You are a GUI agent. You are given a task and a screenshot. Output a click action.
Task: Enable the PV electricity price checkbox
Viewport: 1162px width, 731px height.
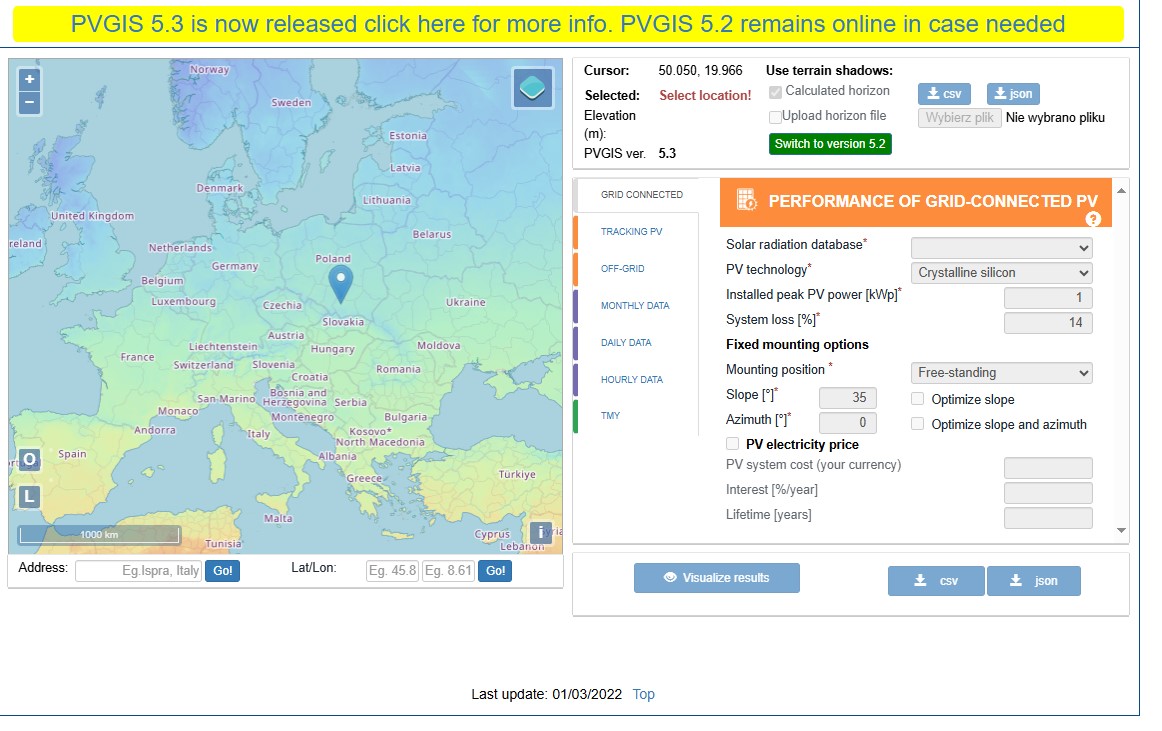733,444
